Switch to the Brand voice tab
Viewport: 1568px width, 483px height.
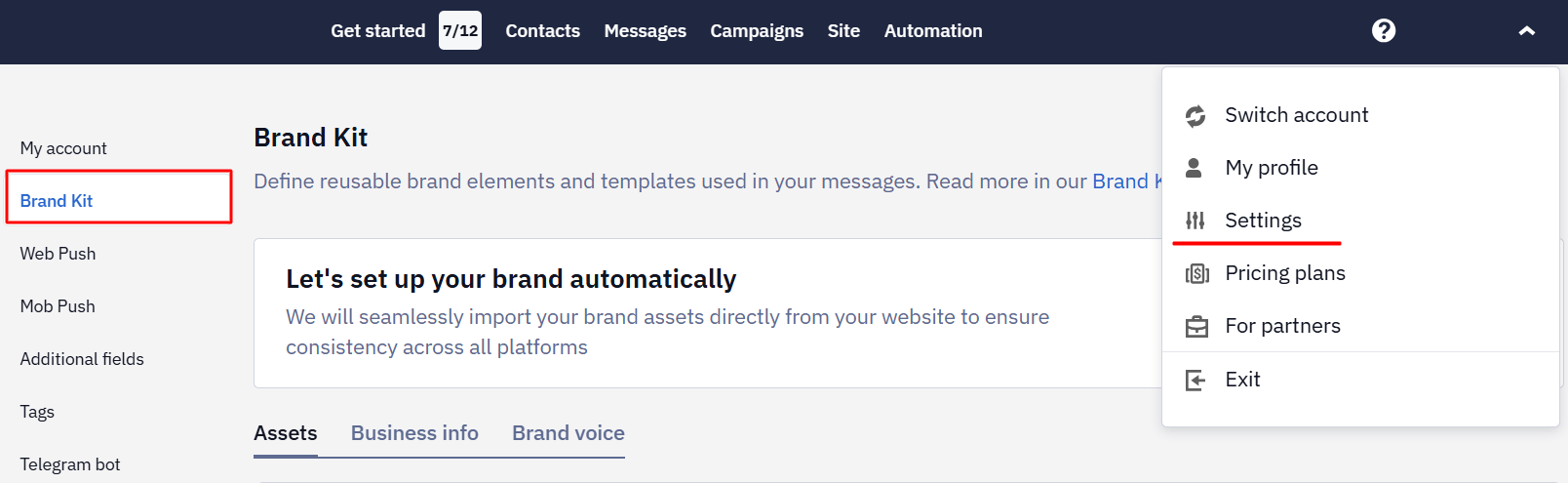point(568,433)
